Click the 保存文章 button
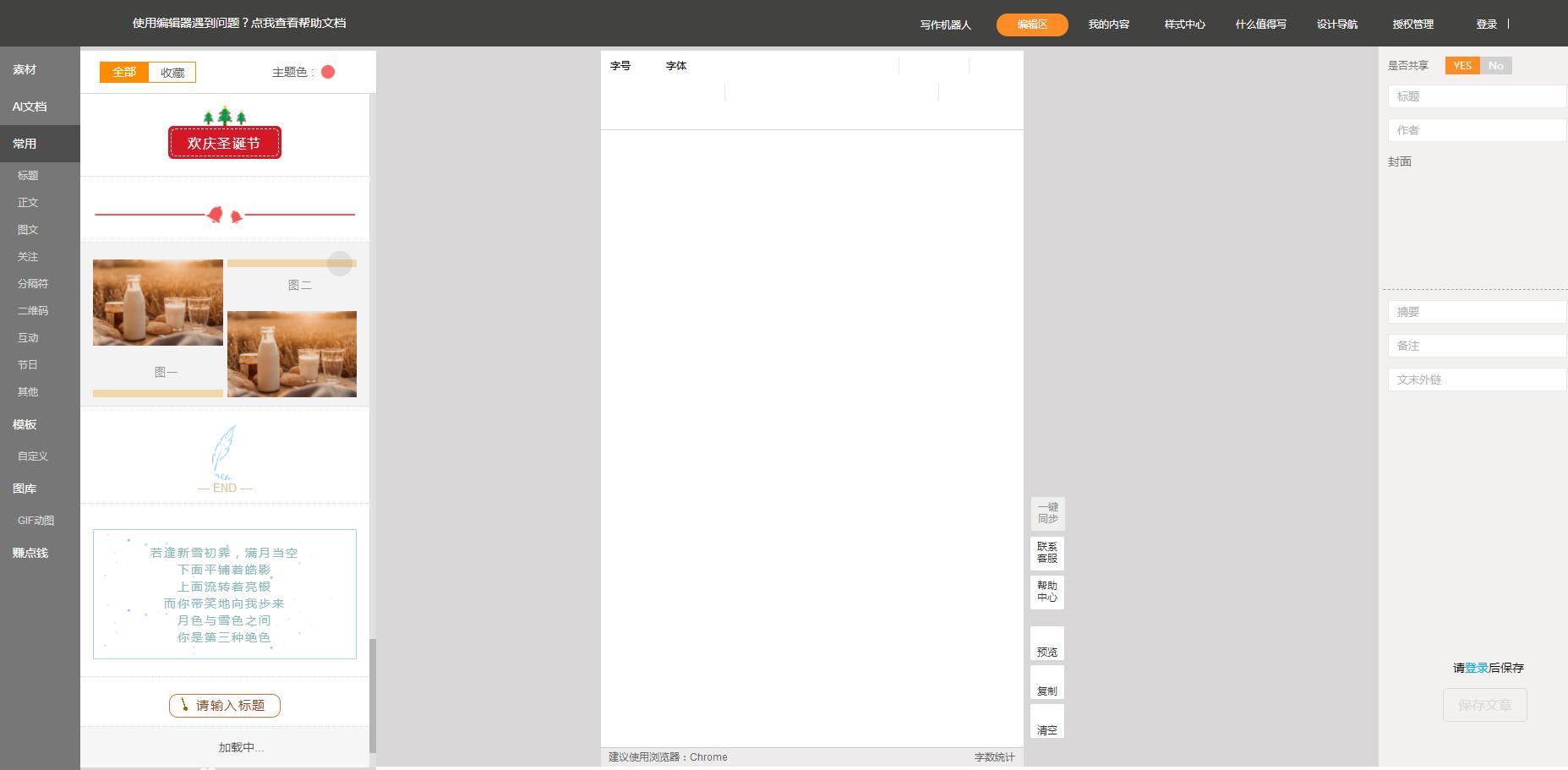 [1485, 705]
